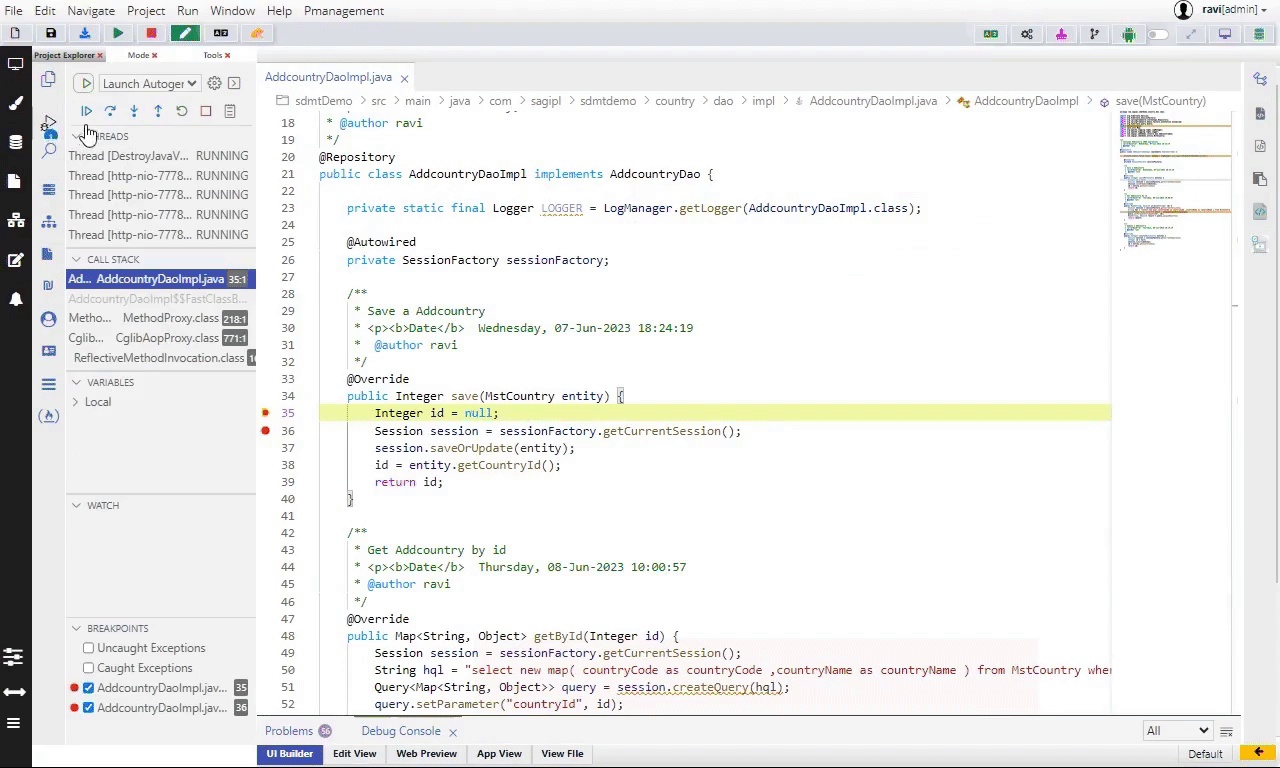Click the Step Out debug icon

[x=158, y=111]
